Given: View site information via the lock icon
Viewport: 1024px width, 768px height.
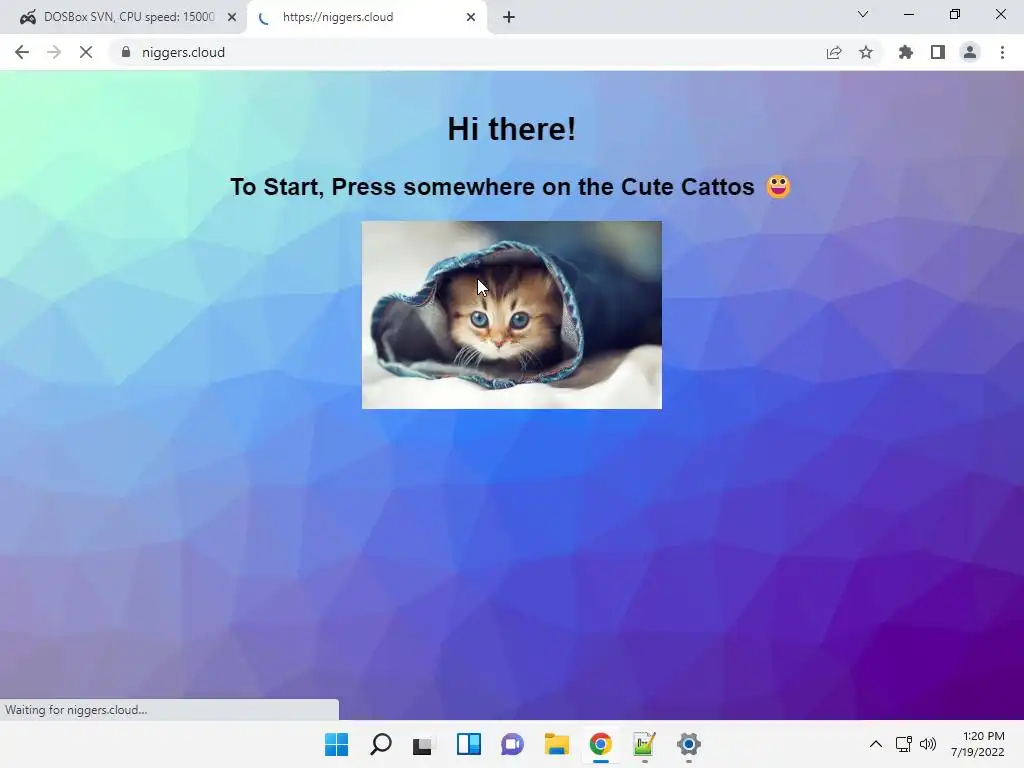Looking at the screenshot, I should (x=126, y=52).
